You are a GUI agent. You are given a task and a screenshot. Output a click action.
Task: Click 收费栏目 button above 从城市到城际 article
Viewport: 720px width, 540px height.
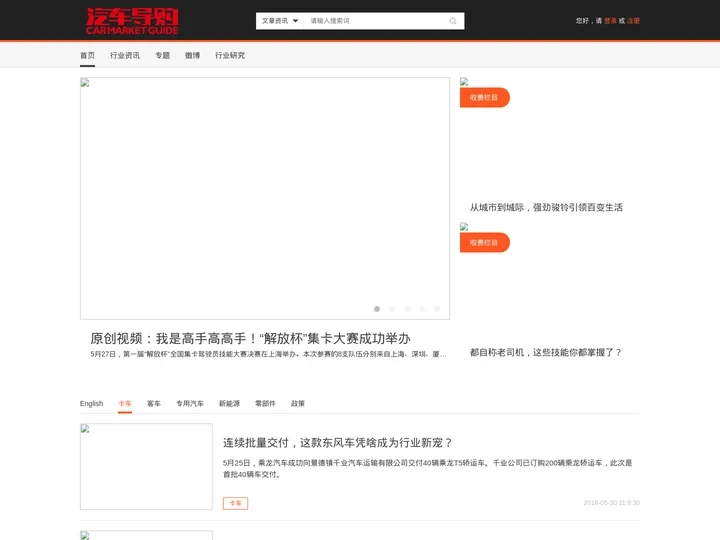point(484,97)
